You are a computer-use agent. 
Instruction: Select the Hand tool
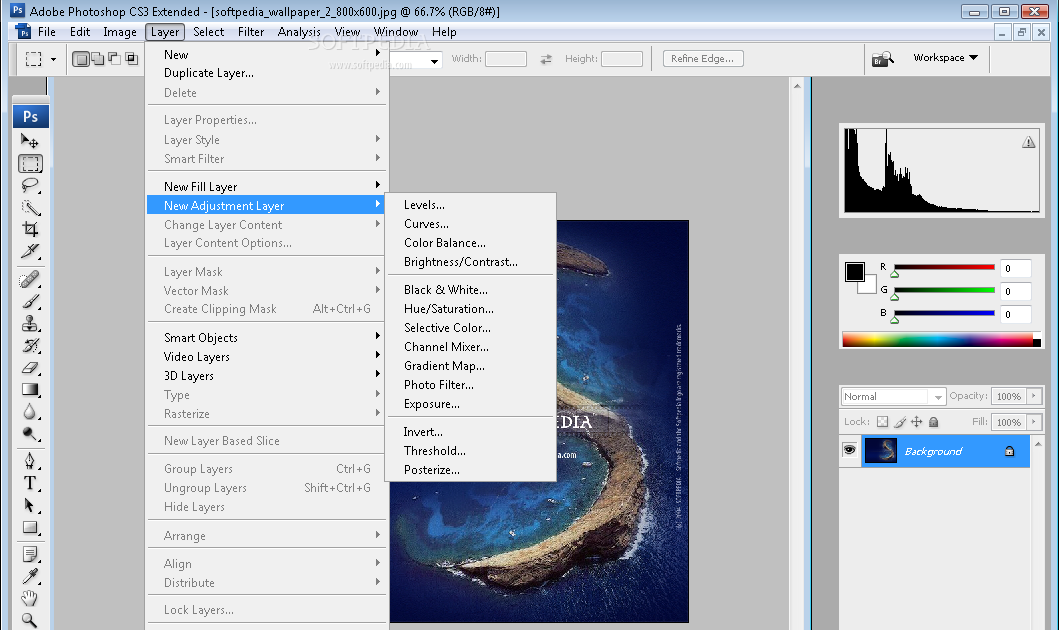pos(30,598)
